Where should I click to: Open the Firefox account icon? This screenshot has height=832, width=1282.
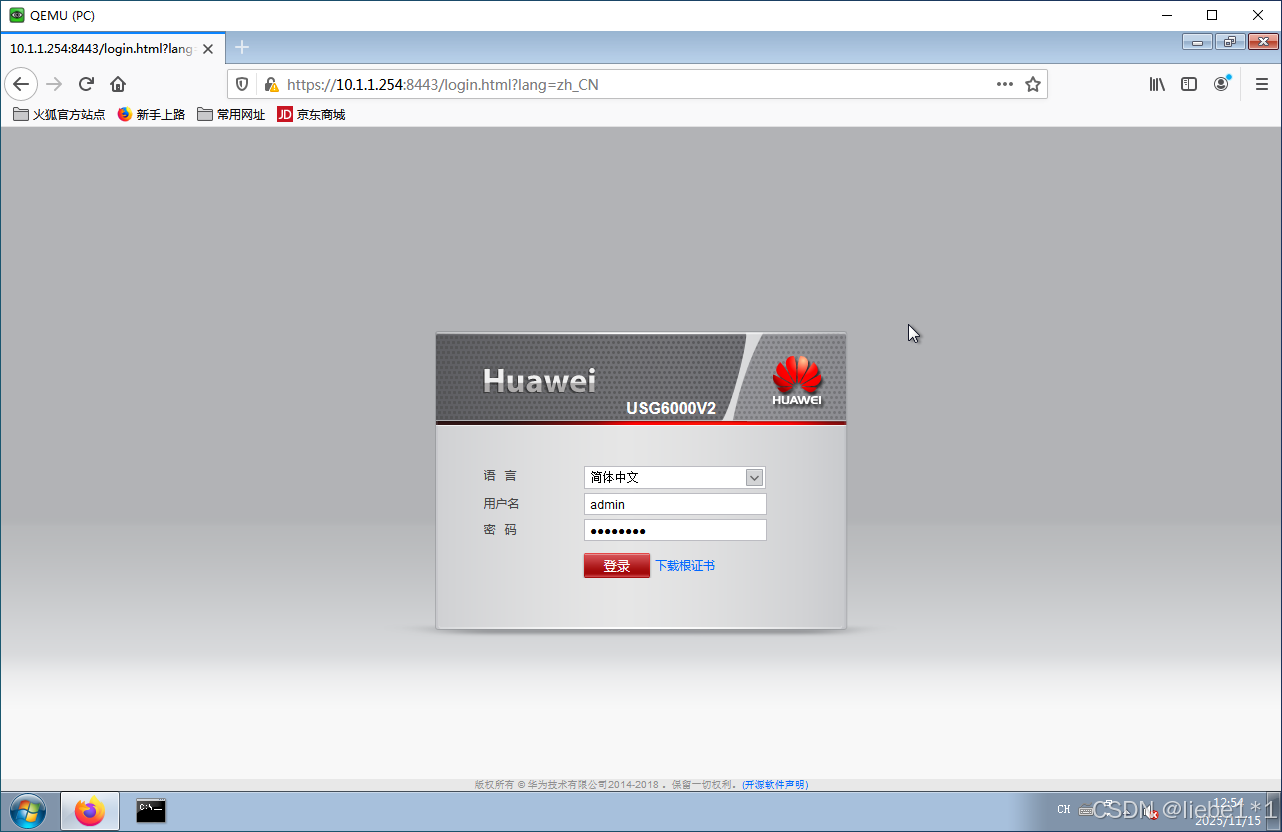(1221, 85)
